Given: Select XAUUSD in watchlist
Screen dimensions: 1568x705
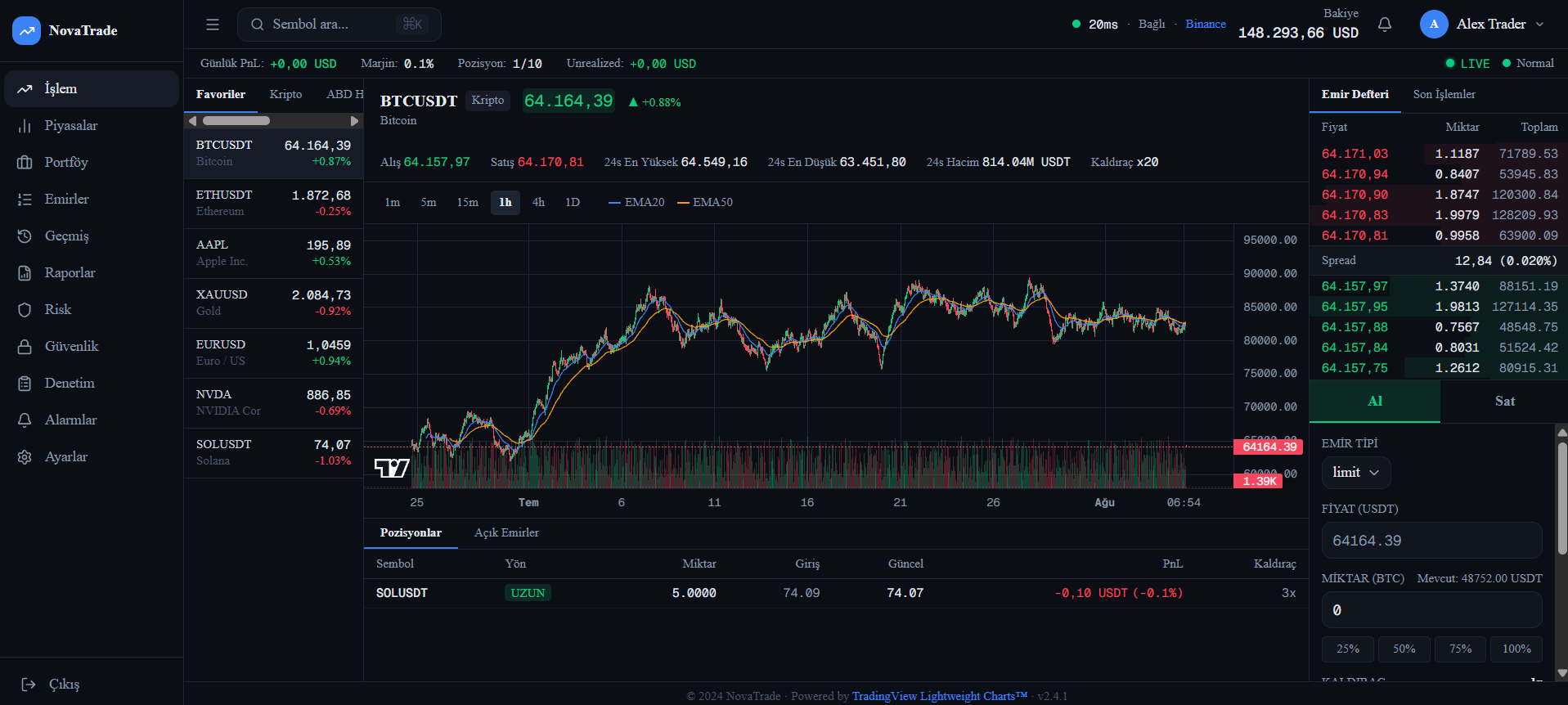Looking at the screenshot, I should (273, 303).
